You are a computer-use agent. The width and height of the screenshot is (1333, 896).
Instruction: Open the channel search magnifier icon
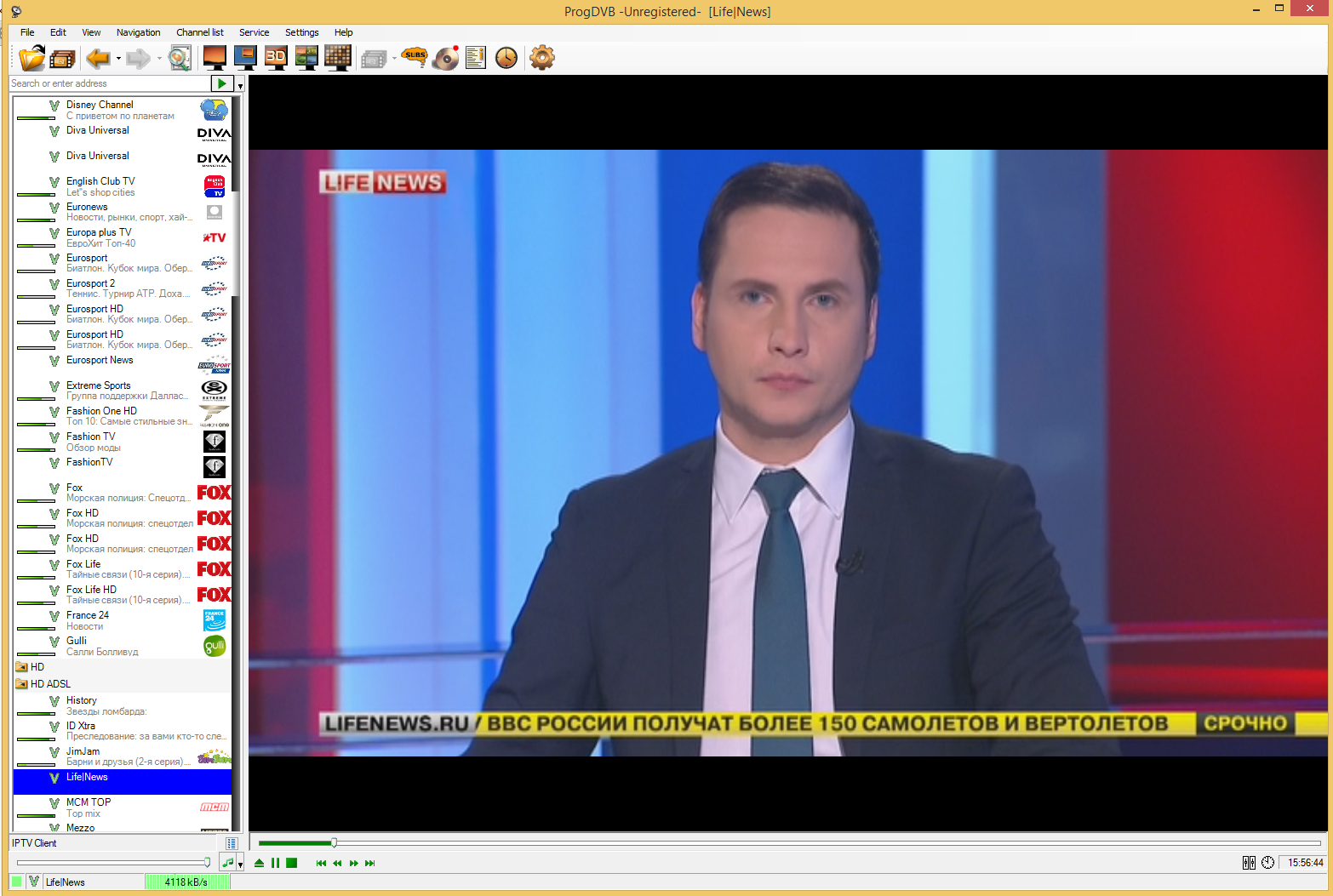(x=179, y=58)
